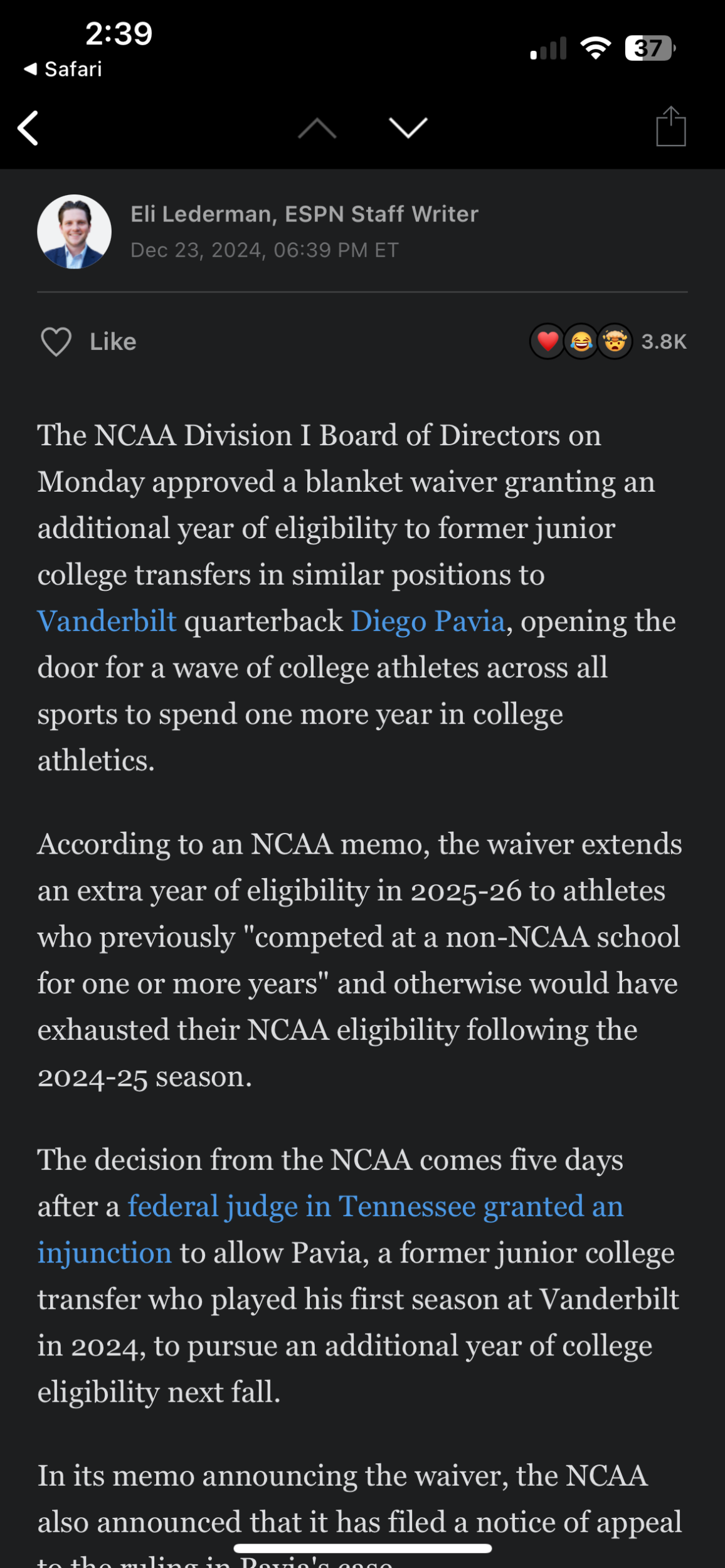The height and width of the screenshot is (1568, 725).
Task: Open the Diego Pavia player link
Action: point(428,621)
